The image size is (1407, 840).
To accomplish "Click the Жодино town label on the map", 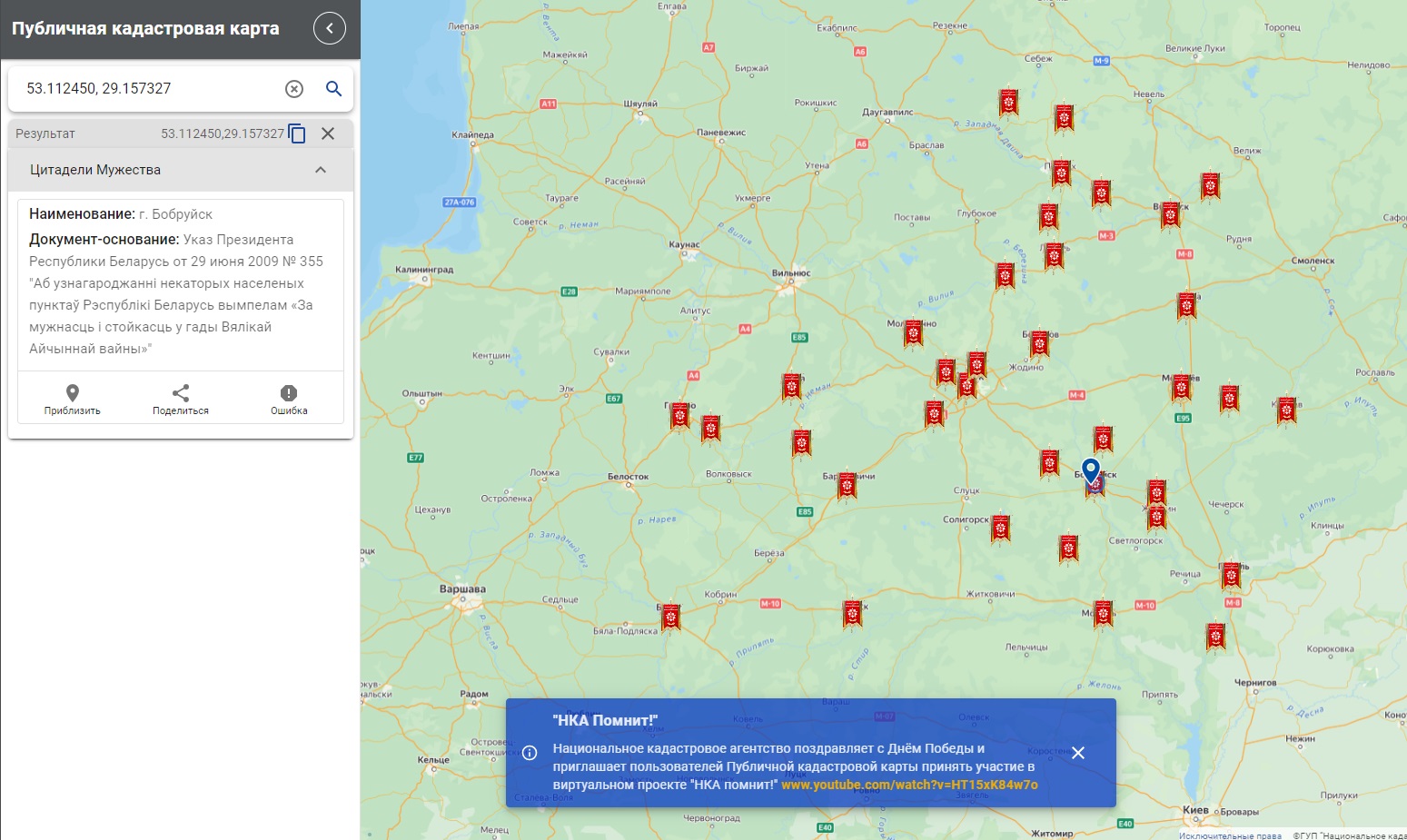I will (x=1026, y=368).
